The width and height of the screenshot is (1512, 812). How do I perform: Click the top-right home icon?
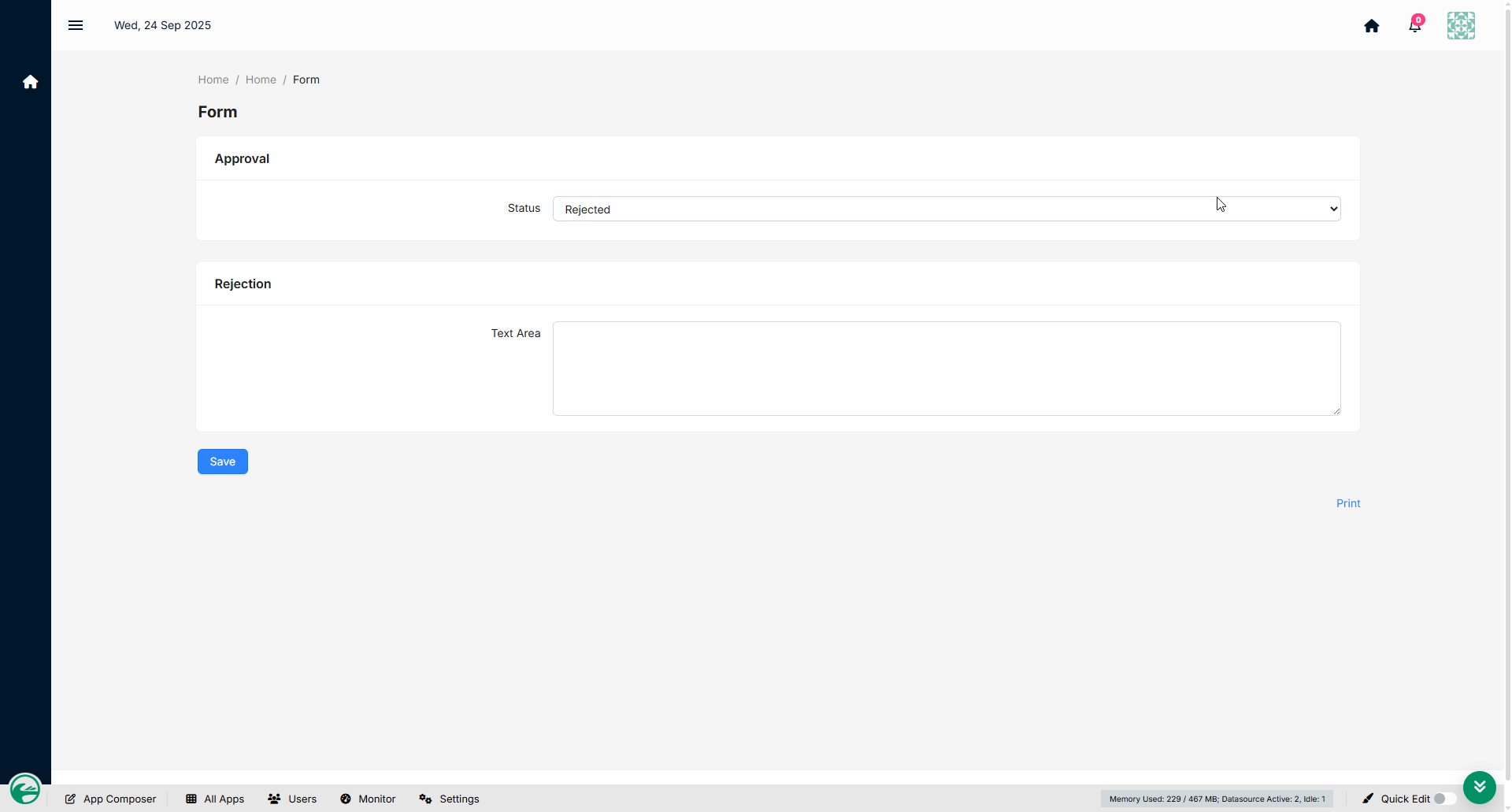tap(1372, 26)
